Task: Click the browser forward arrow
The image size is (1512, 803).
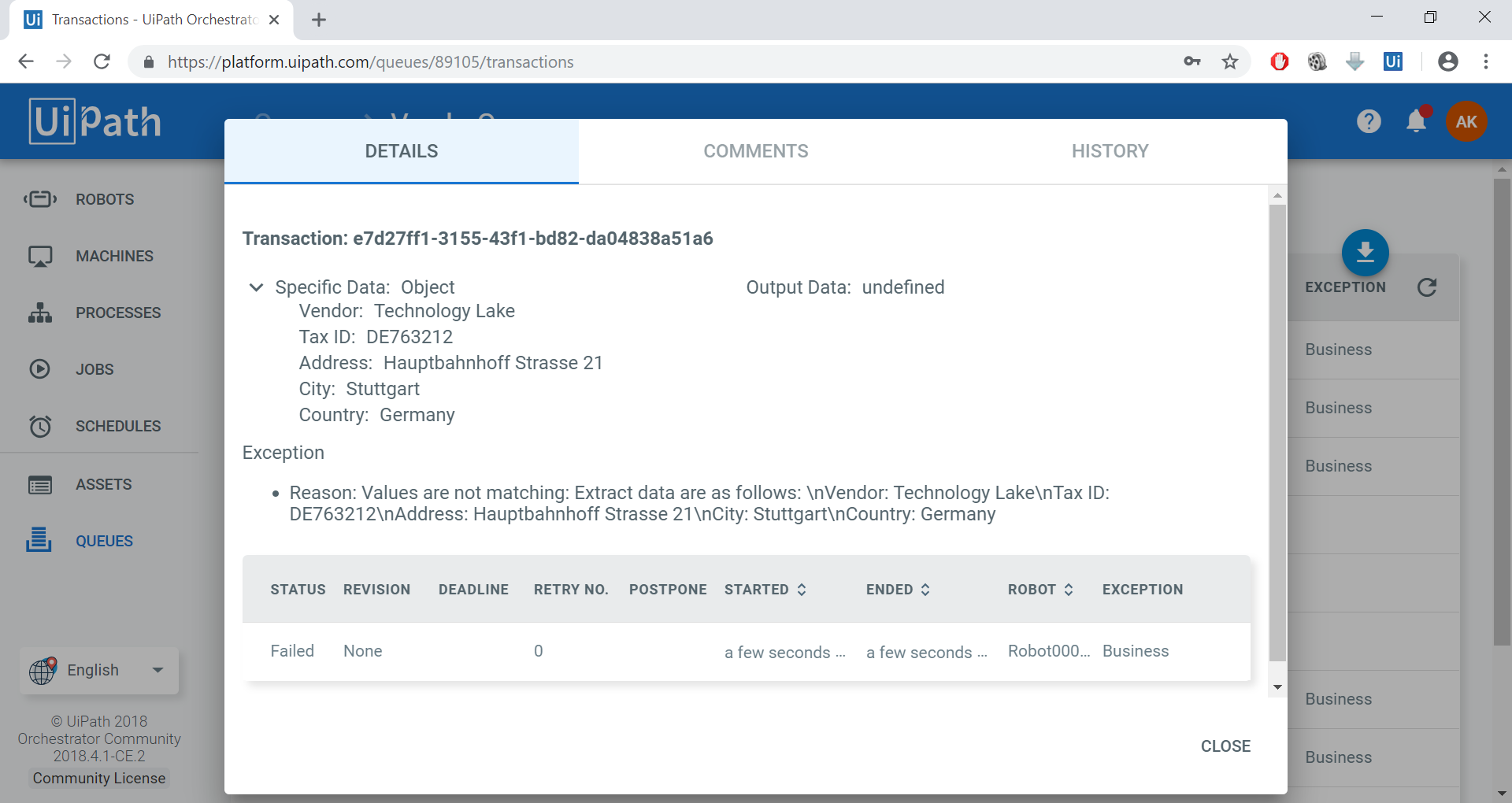Action: pos(64,61)
